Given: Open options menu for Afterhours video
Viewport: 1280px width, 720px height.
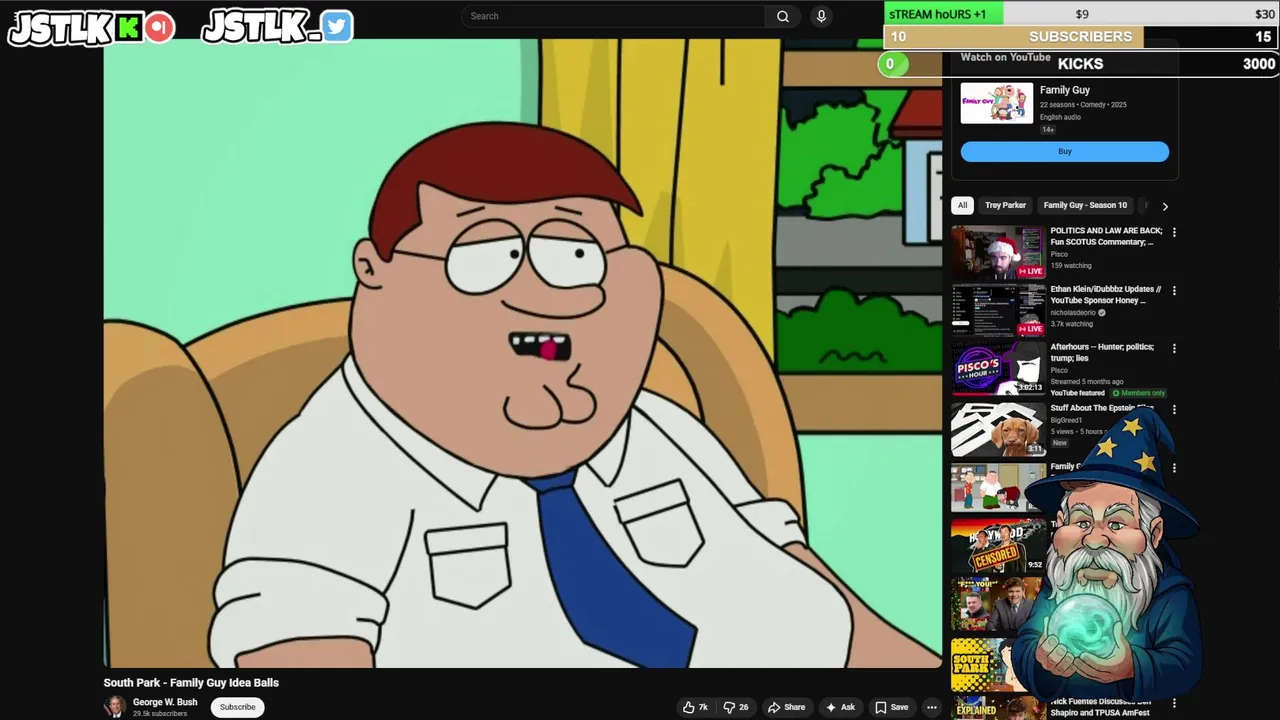Looking at the screenshot, I should [x=1174, y=349].
